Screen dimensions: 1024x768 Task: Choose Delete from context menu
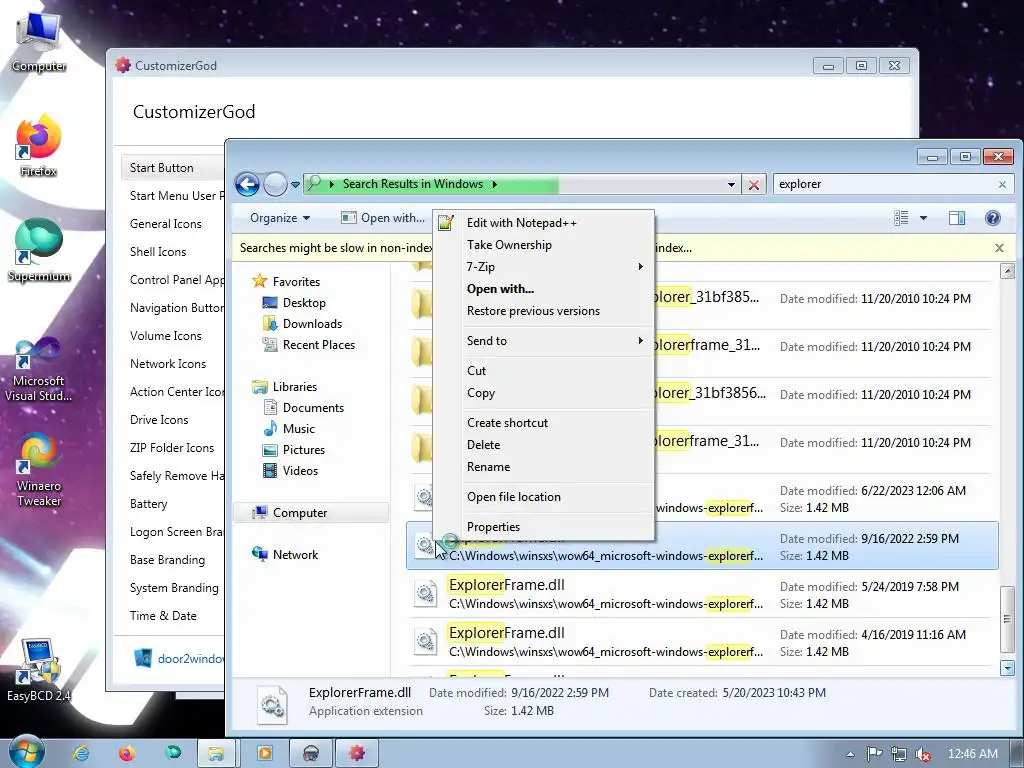(543, 445)
